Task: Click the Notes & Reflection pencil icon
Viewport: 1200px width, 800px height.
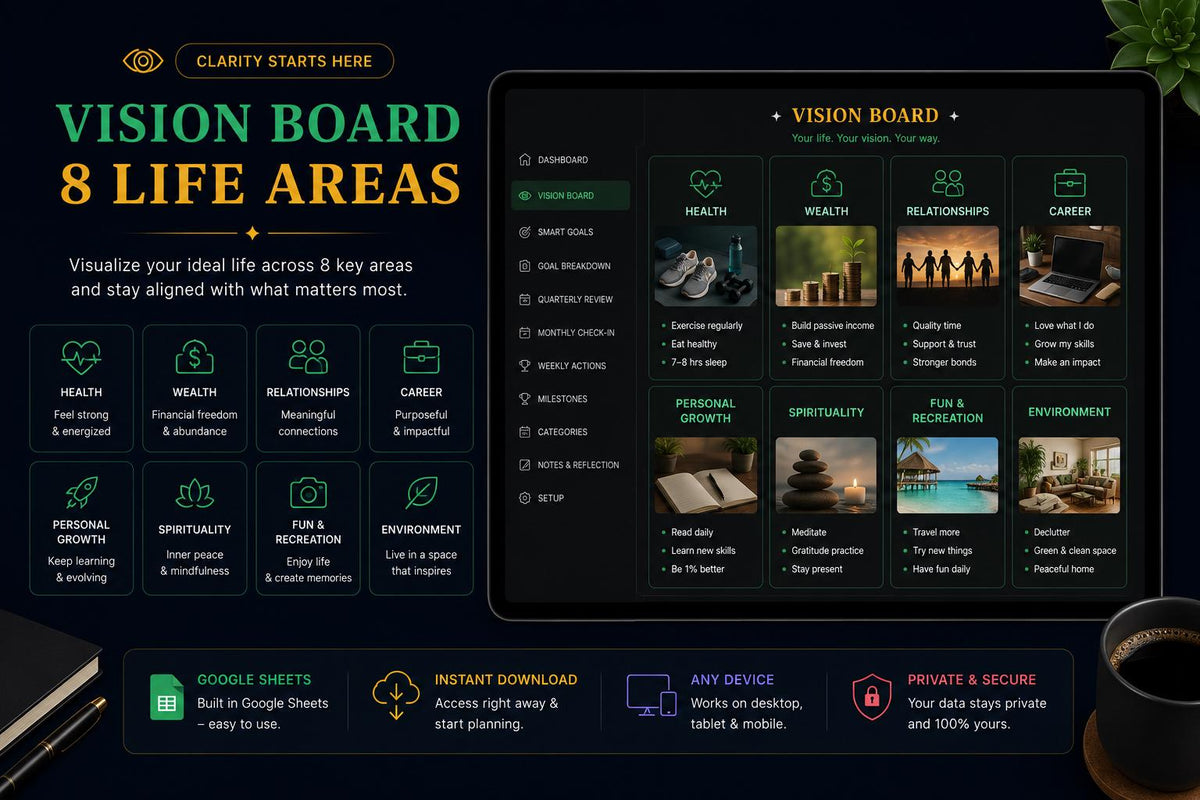Action: 525,465
